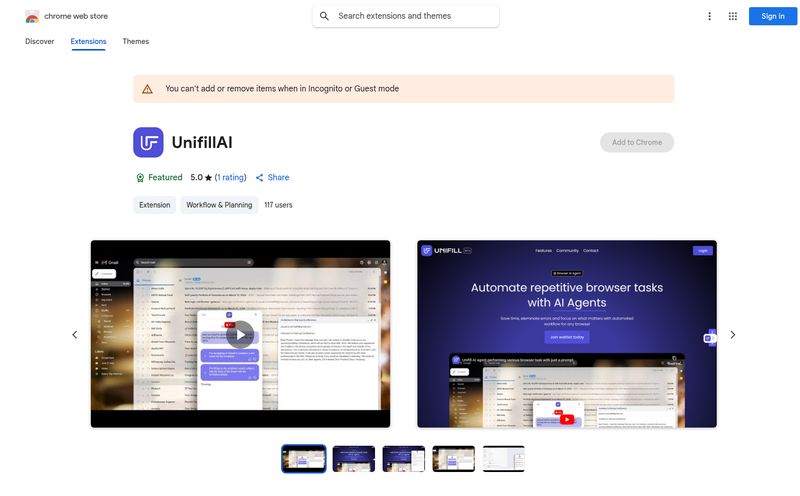Click the Workflow & Planning chip
Viewport: 800px width, 496px height.
click(x=219, y=205)
